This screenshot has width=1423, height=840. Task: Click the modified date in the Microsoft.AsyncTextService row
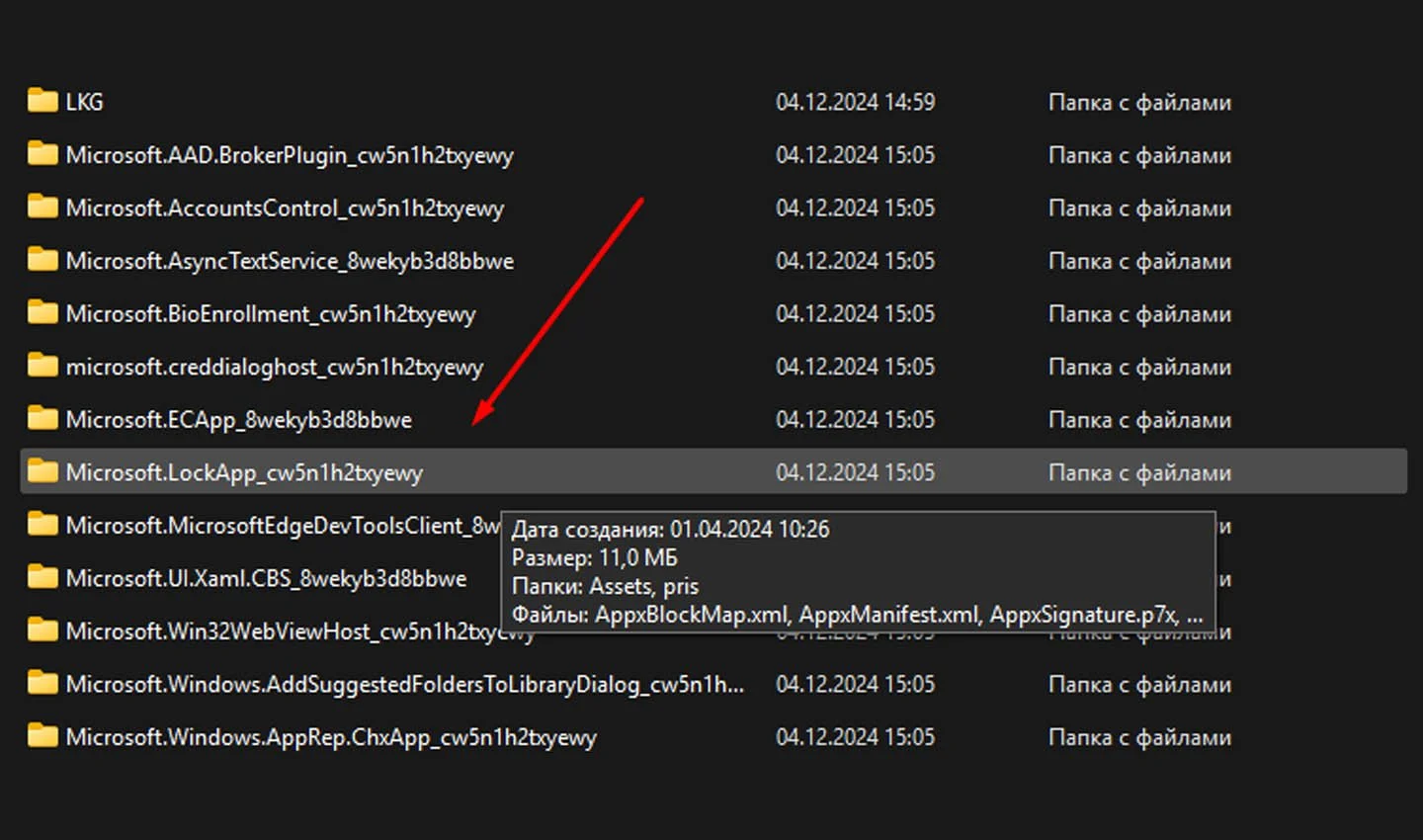(x=856, y=261)
